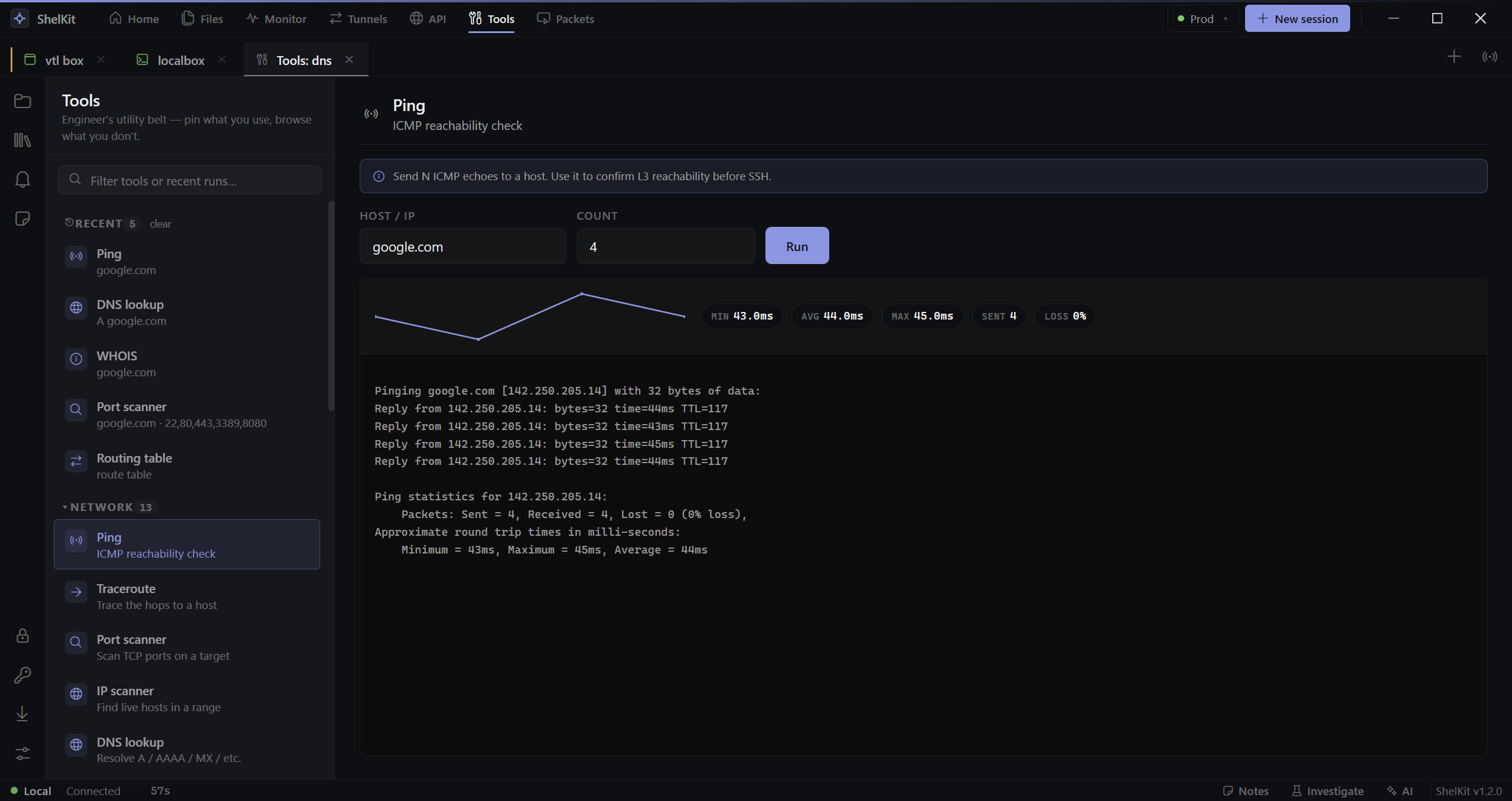The width and height of the screenshot is (1512, 801).
Task: Clear the recent runs list
Action: coord(160,224)
